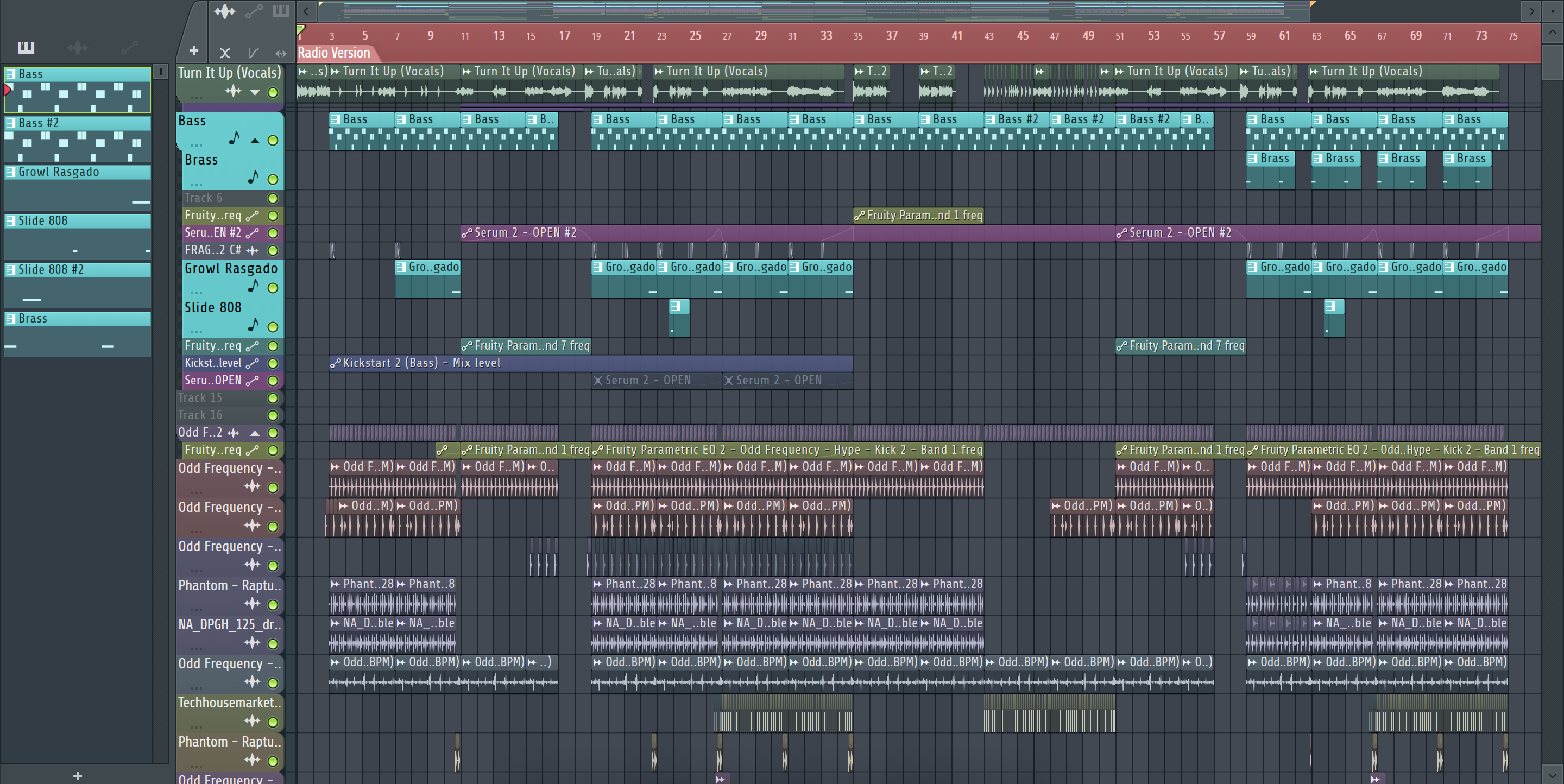Viewport: 1564px width, 784px height.
Task: Select the automation clips focus icon
Action: (x=254, y=11)
